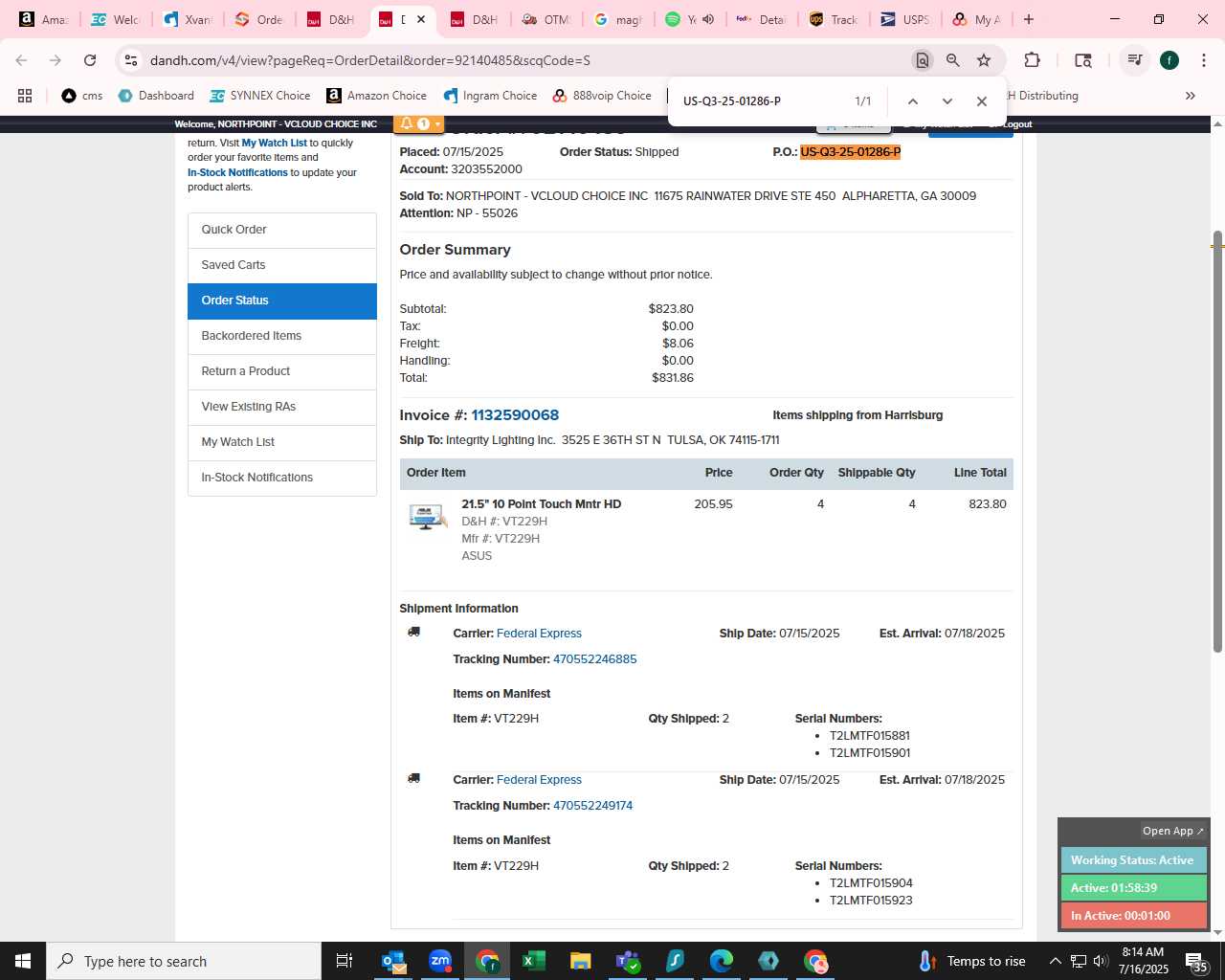
Task: Open the profile avatar button
Action: click(x=1169, y=60)
